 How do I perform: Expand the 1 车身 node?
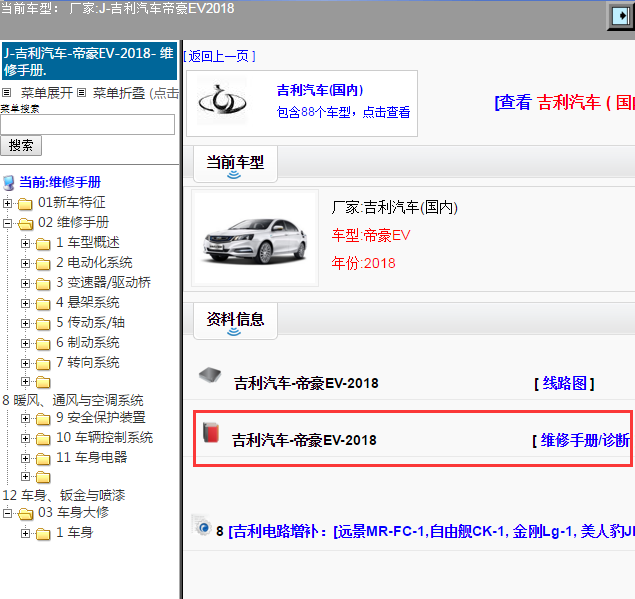[x=25, y=533]
